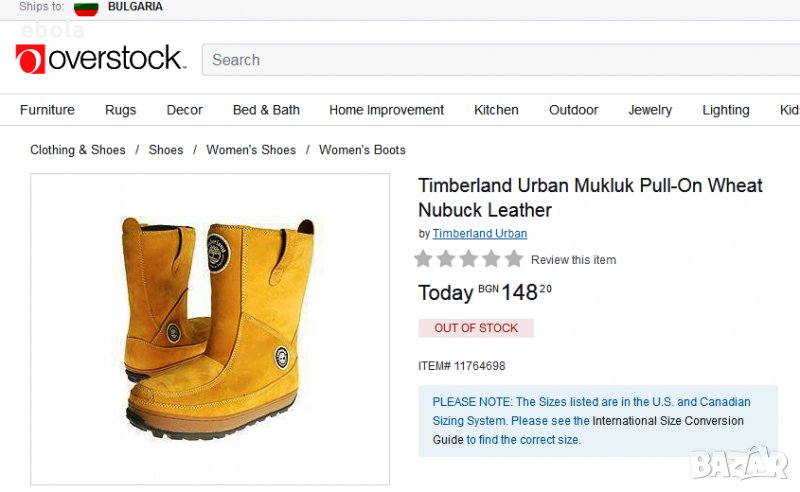Click the second rating star
Viewport: 800px width, 492px height.
click(x=446, y=259)
